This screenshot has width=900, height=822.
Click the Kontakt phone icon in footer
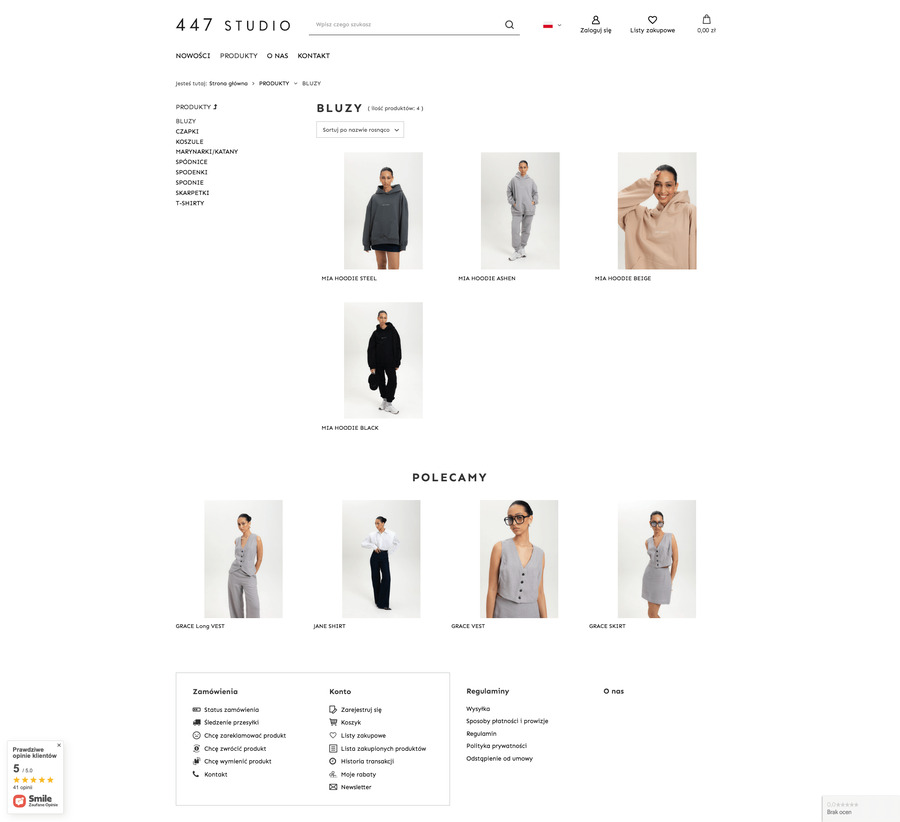[196, 774]
